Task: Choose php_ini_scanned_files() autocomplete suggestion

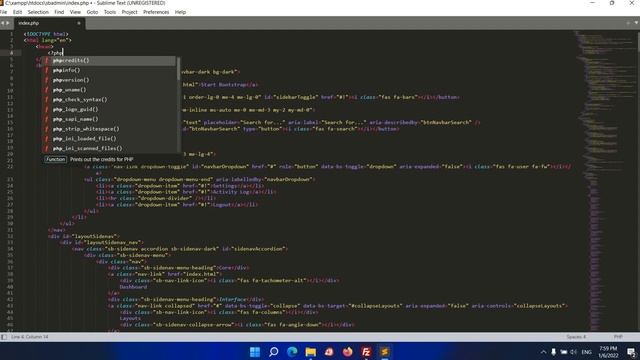Action: pos(109,149)
